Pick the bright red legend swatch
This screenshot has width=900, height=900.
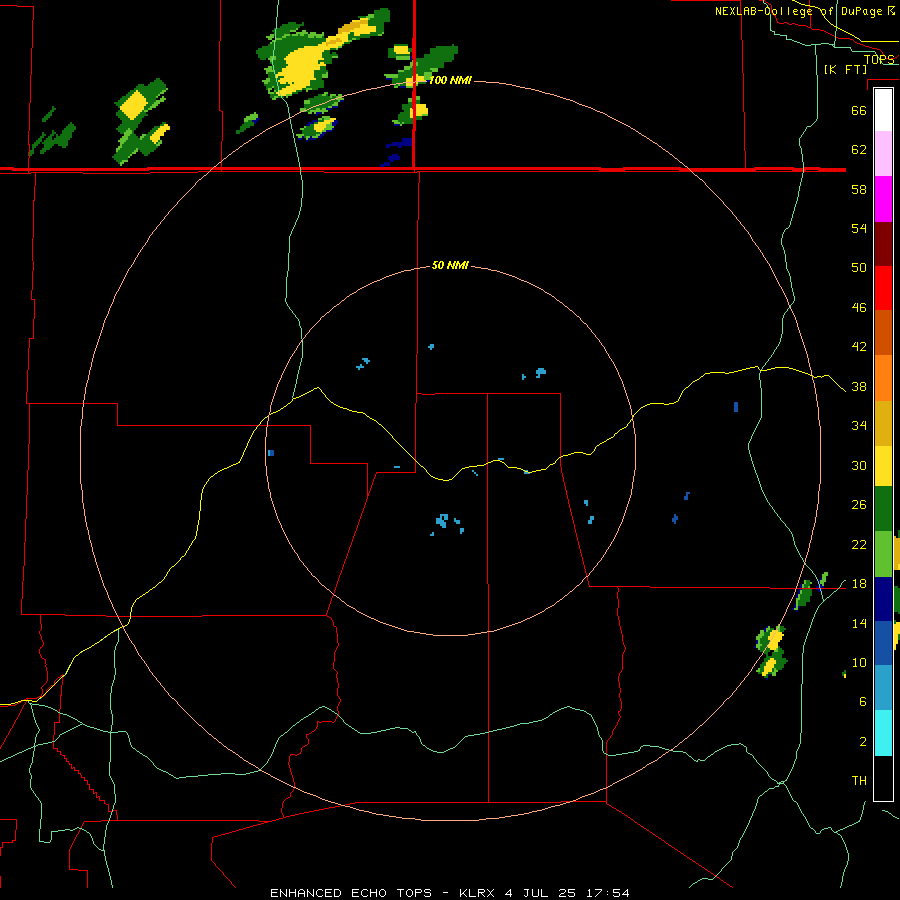pos(883,288)
